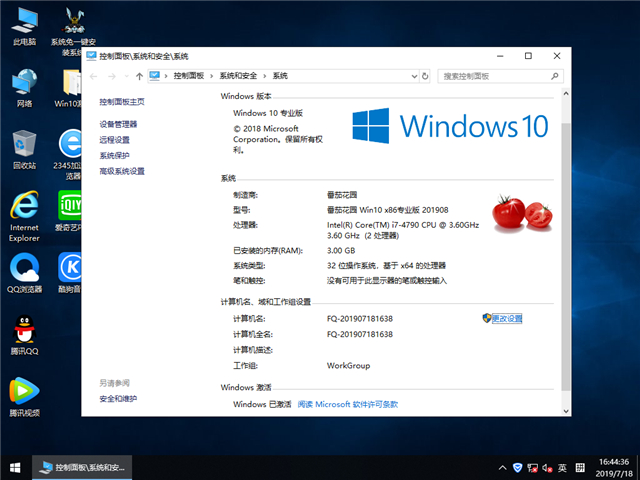Switch input language via 英 indicator

point(562,468)
